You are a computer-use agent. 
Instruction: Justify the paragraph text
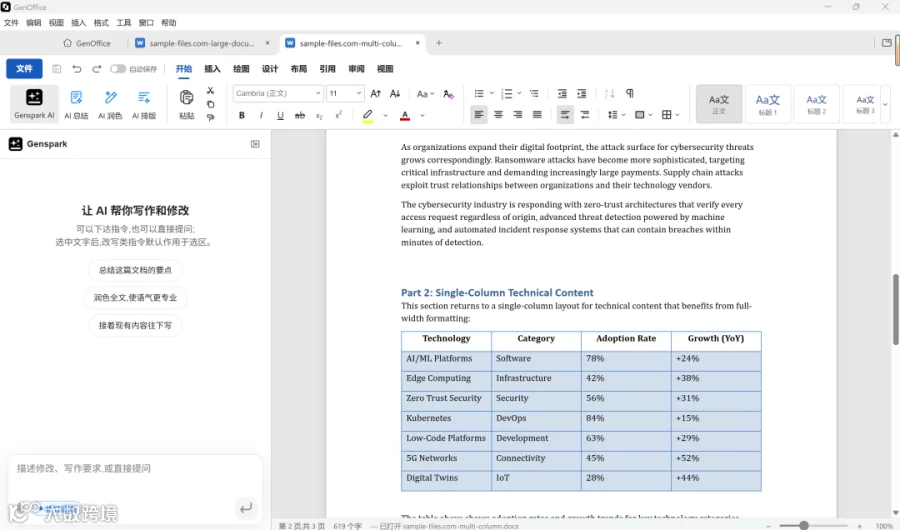(x=537, y=115)
